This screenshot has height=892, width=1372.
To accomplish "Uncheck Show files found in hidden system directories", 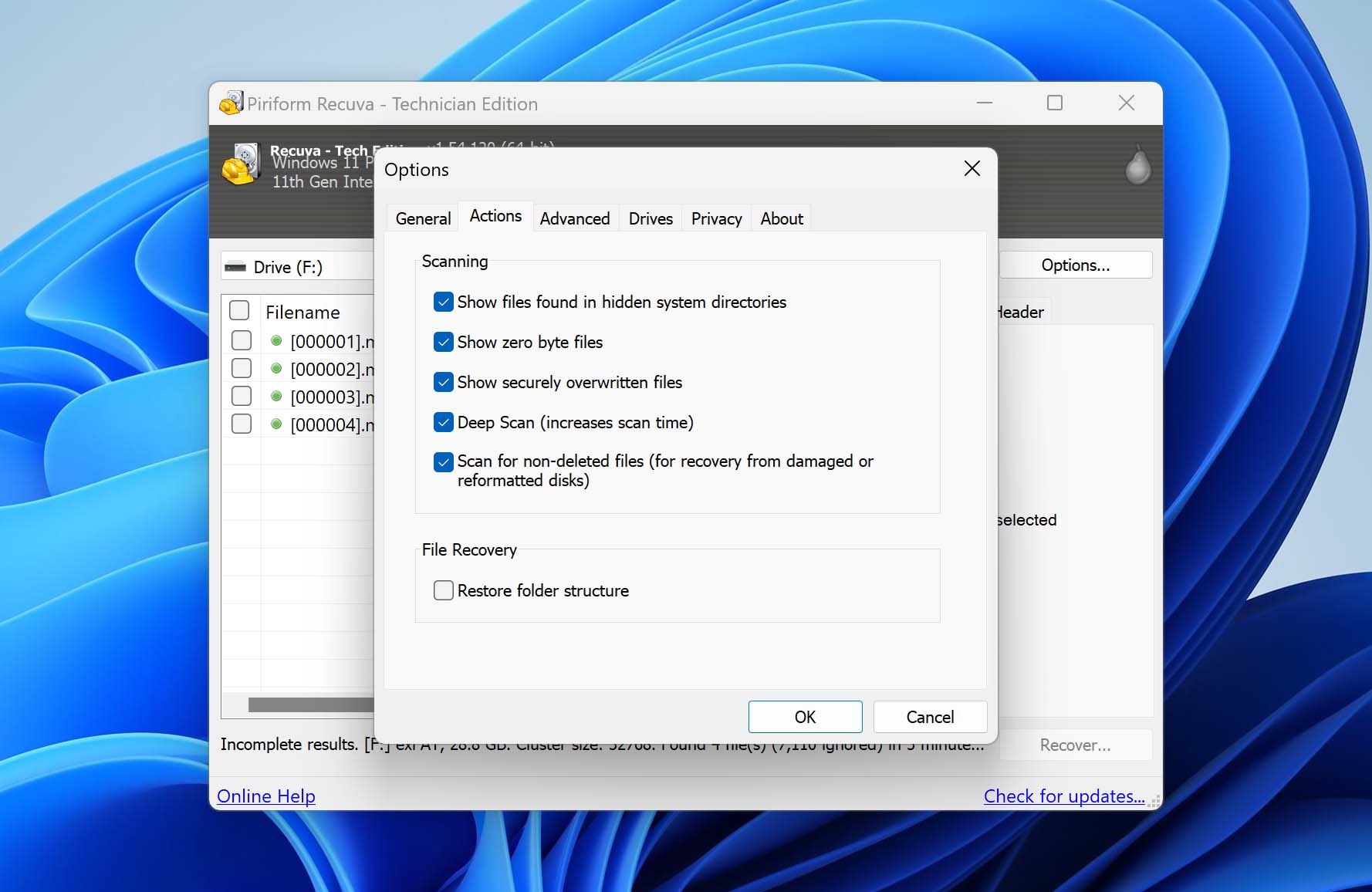I will coord(444,302).
